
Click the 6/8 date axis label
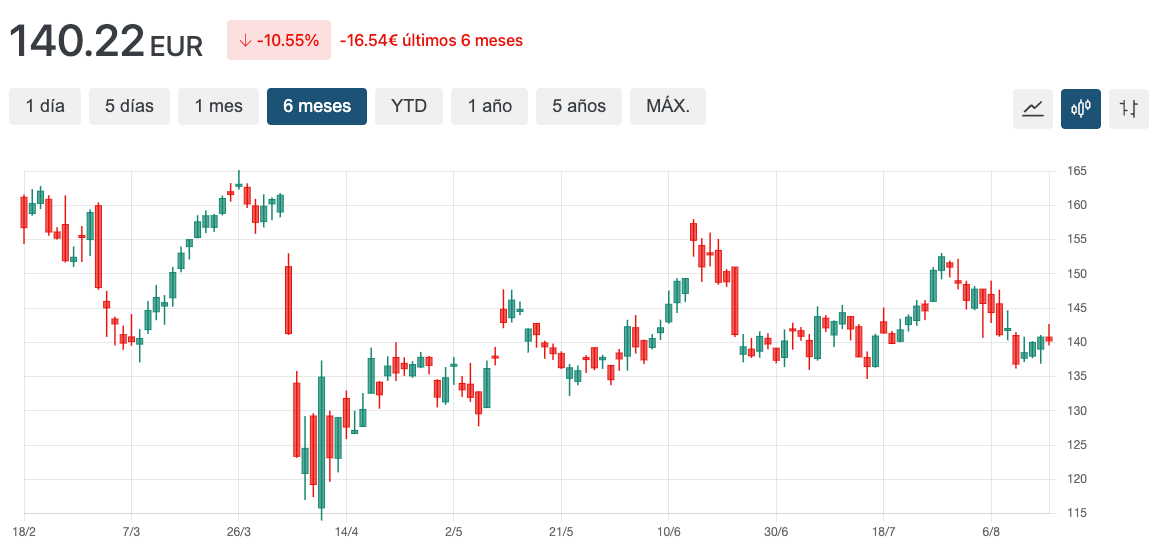991,533
